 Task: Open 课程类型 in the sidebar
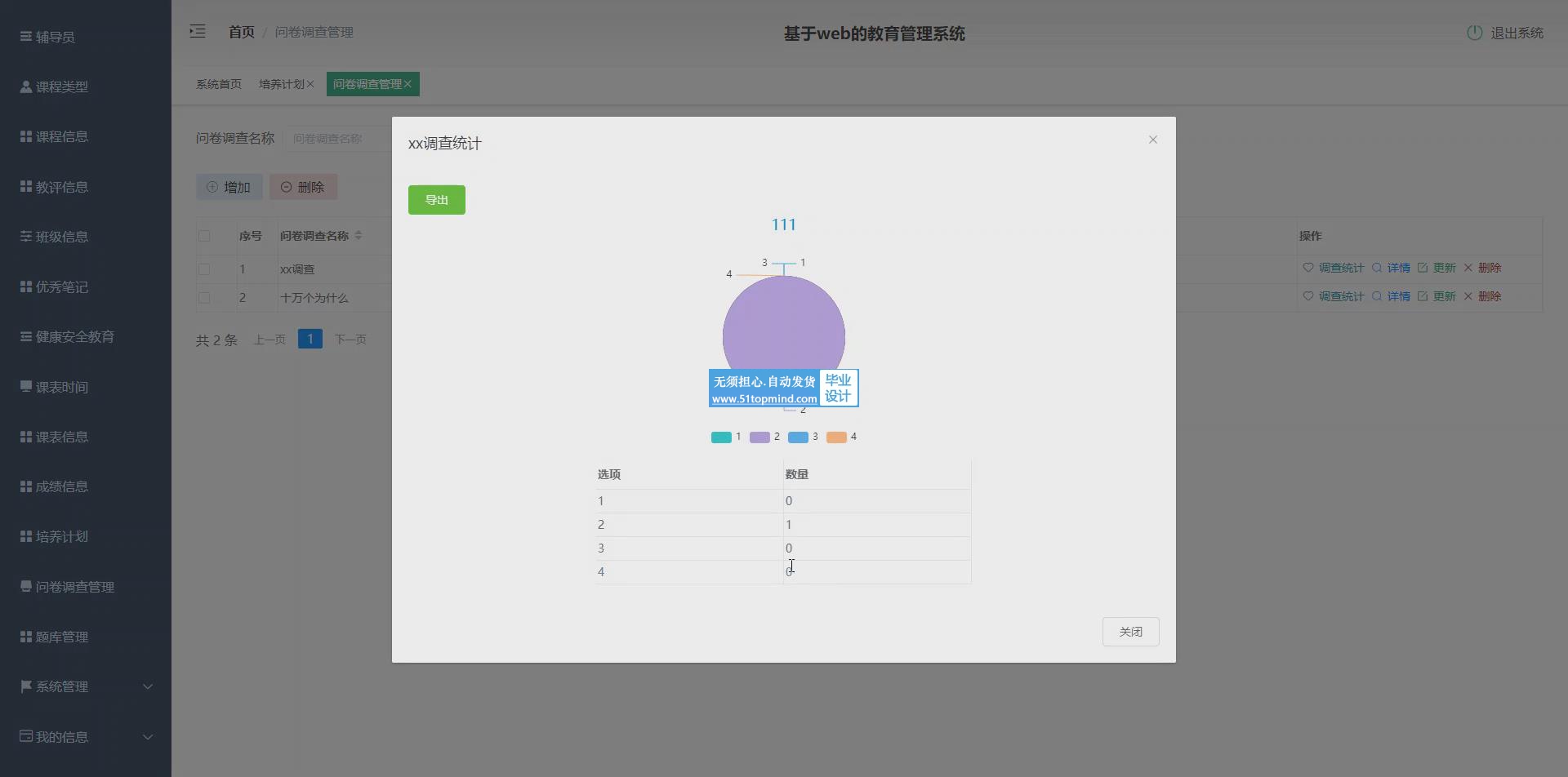86,87
